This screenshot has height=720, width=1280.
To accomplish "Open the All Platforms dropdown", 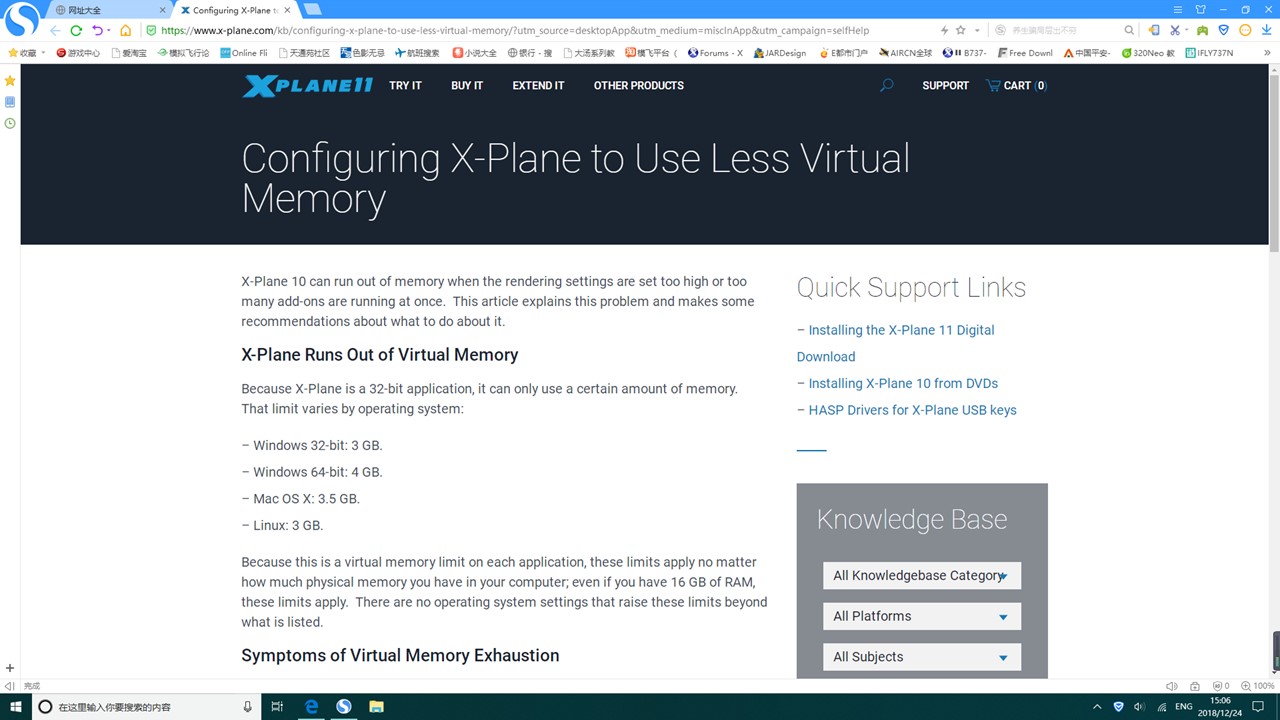I will pyautogui.click(x=922, y=616).
